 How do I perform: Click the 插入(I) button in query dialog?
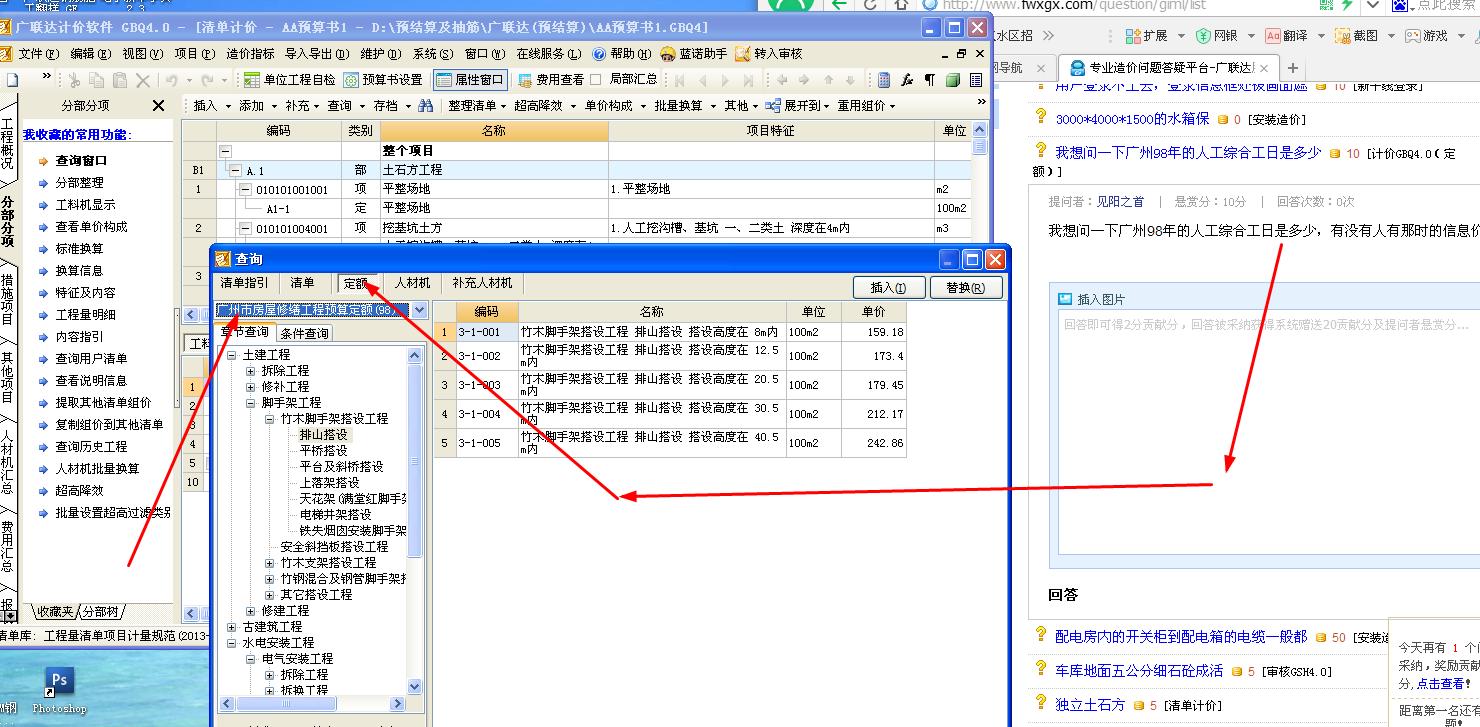(888, 287)
